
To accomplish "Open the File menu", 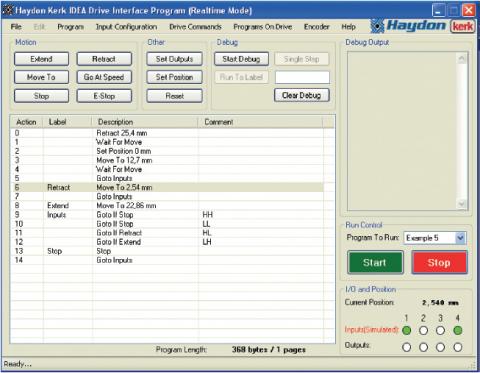I will click(16, 27).
